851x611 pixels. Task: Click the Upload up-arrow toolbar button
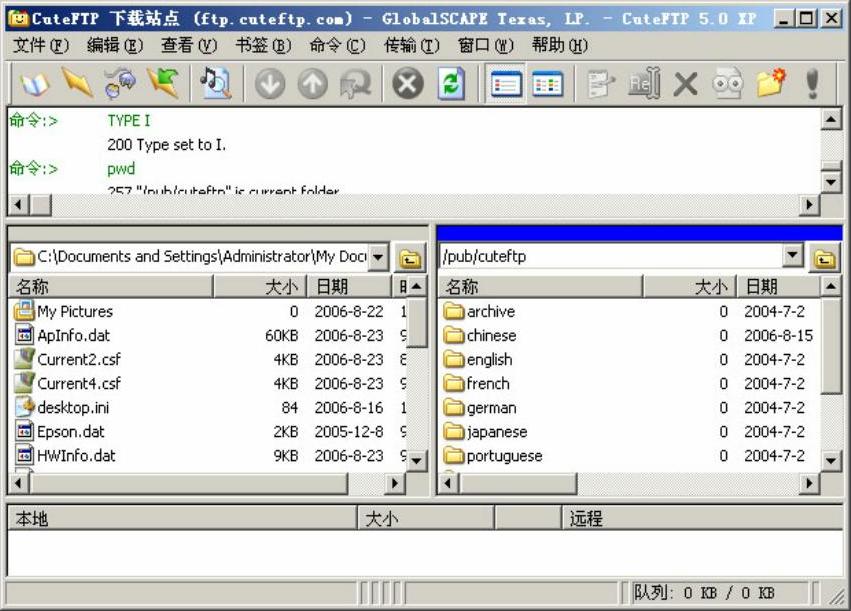313,84
